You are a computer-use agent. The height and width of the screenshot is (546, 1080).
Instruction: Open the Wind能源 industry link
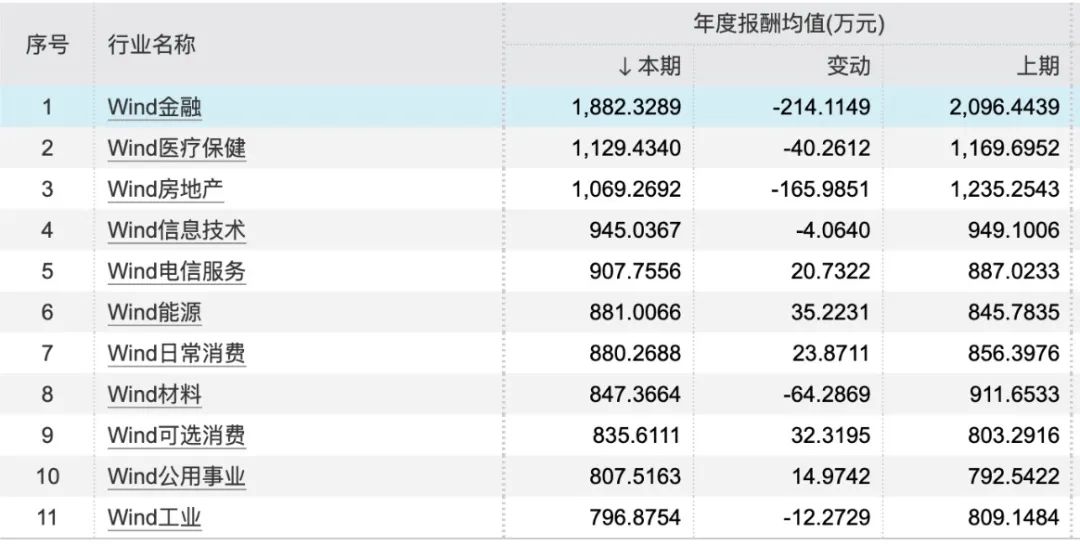coord(154,312)
